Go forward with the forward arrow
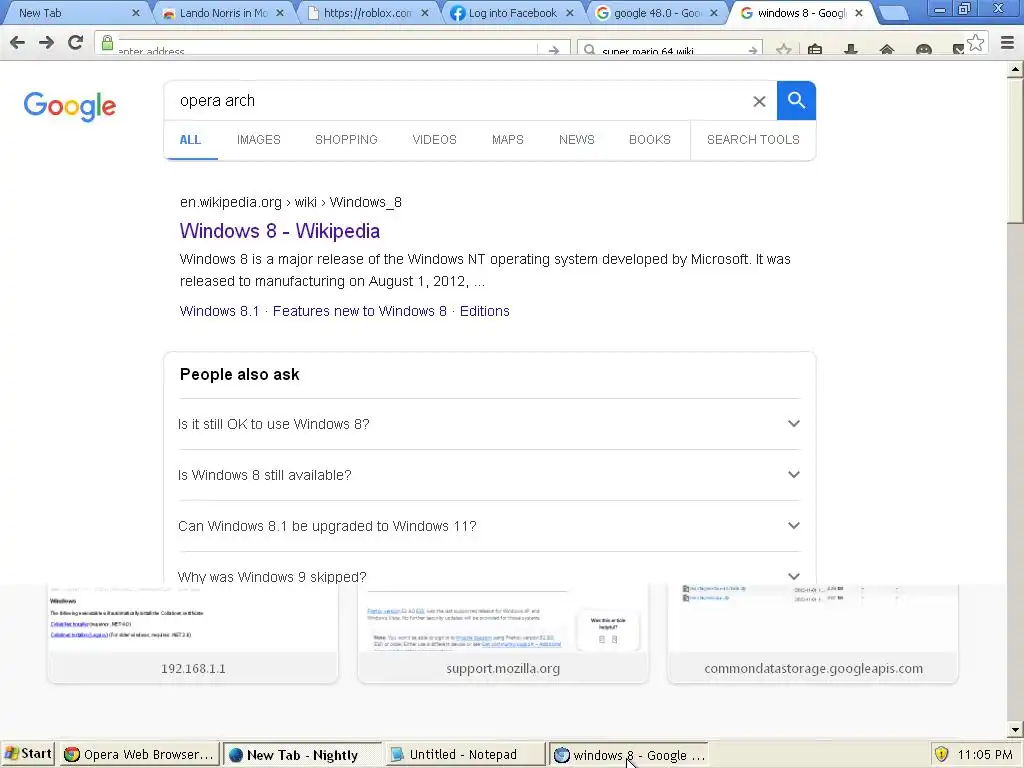 click(46, 43)
